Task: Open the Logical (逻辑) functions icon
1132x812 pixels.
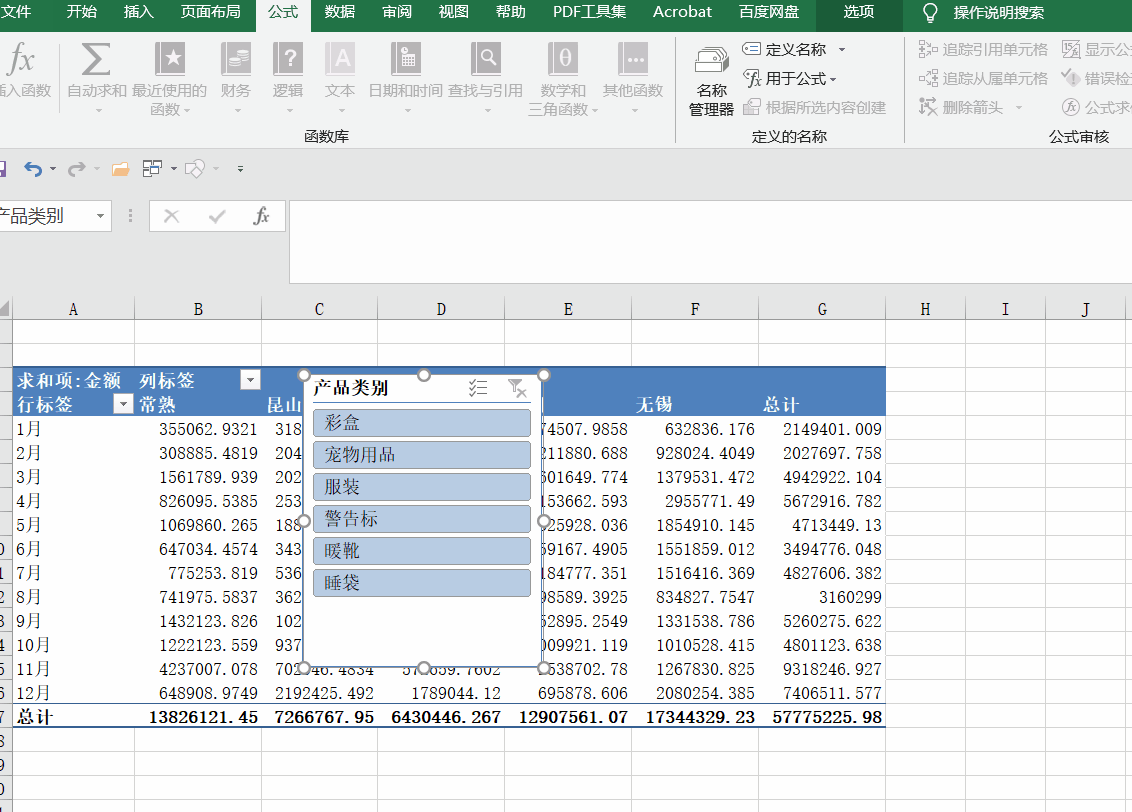Action: coord(288,59)
